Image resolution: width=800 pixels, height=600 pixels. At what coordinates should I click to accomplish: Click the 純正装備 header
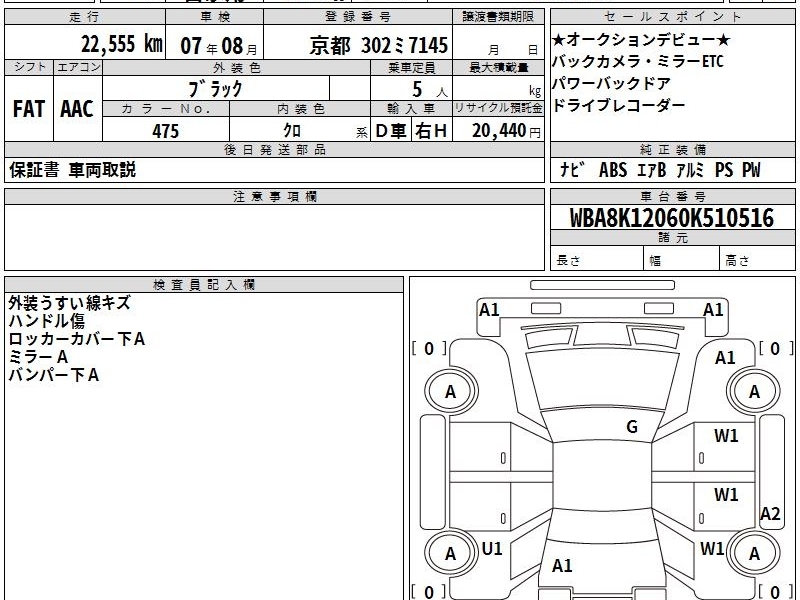click(x=672, y=149)
